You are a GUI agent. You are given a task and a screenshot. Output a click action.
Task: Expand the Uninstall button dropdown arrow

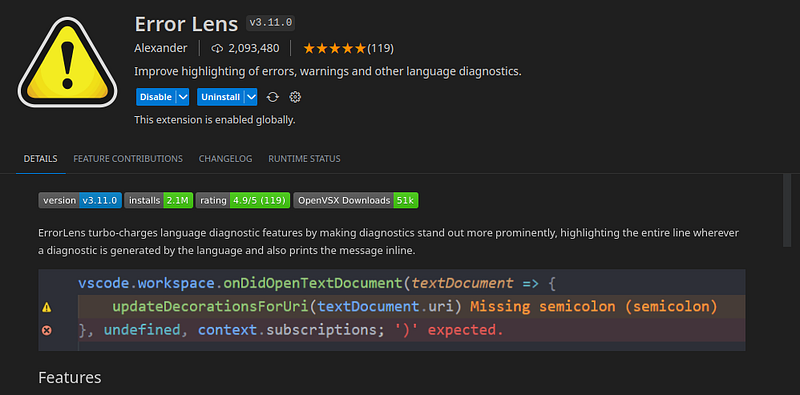251,97
